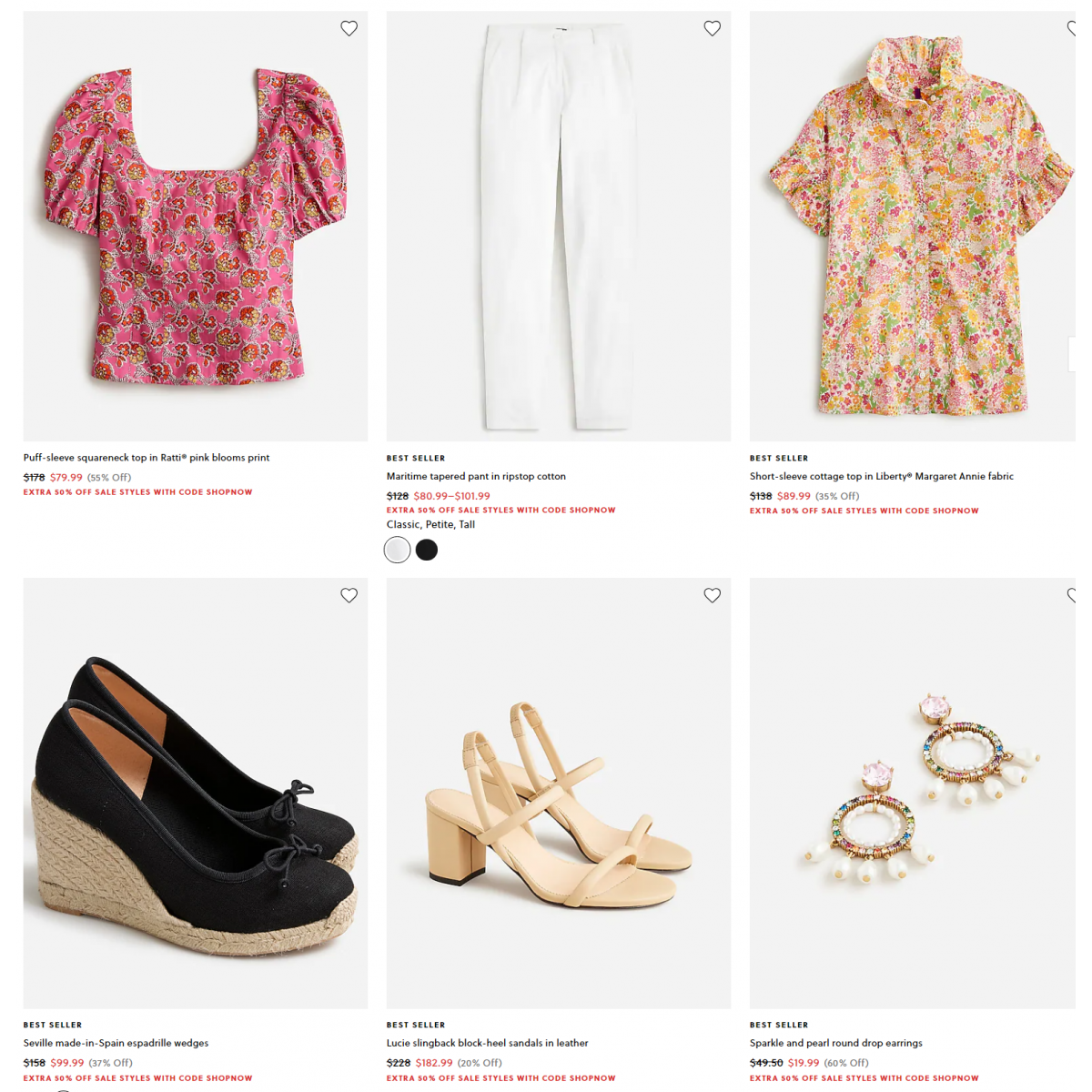View pink floral squareneck top image
The height and width of the screenshot is (1092, 1092).
195,227
